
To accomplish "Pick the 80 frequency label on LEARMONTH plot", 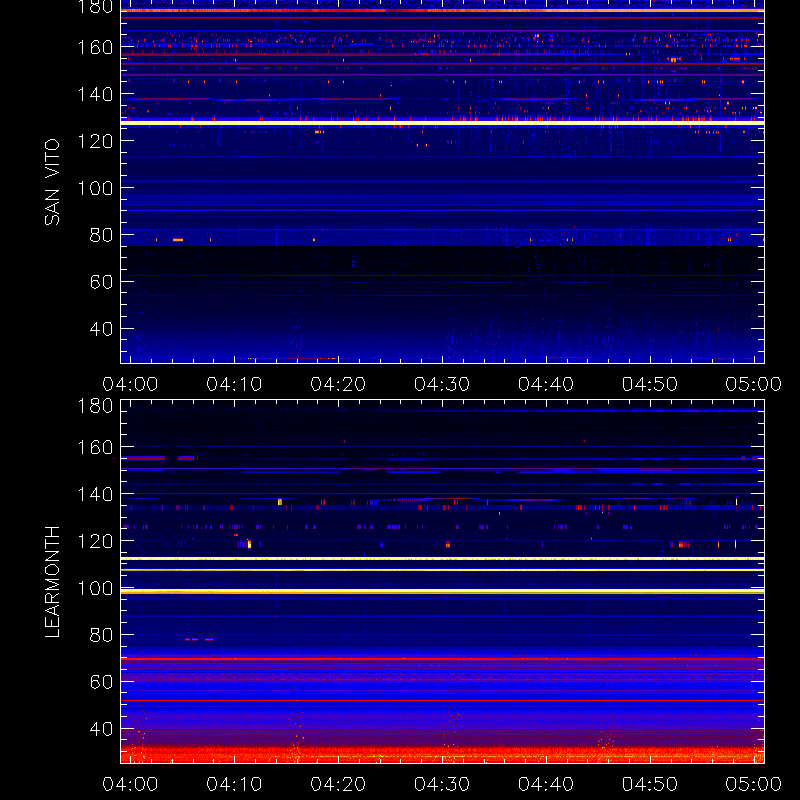I will coord(101,635).
